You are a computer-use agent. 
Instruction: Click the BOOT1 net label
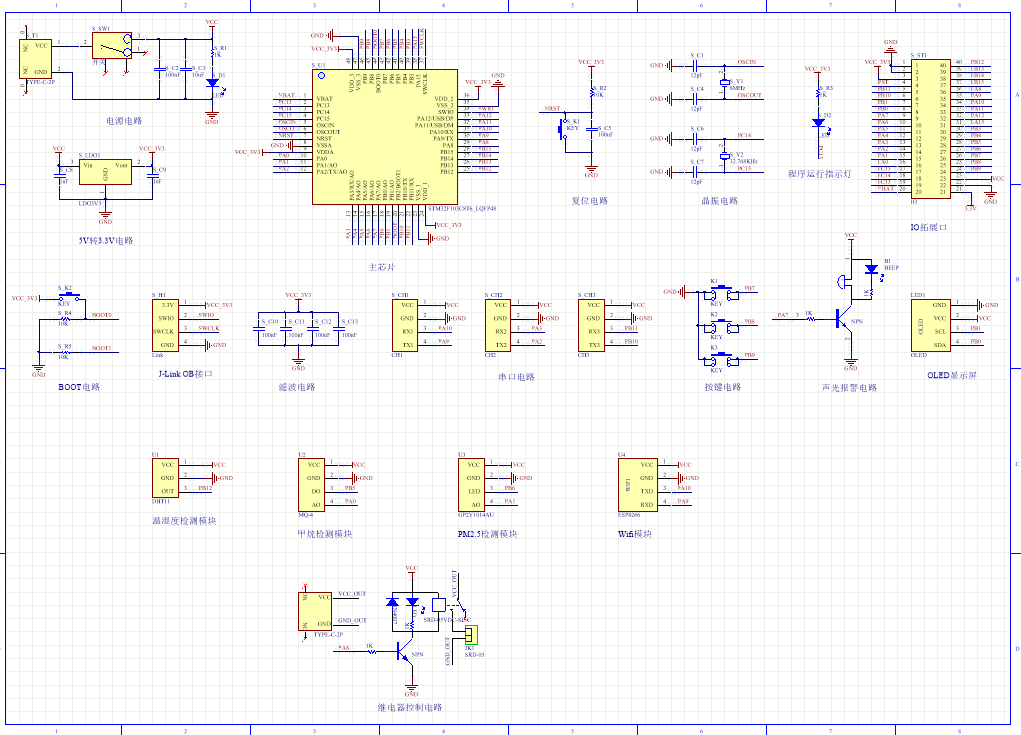(101, 348)
